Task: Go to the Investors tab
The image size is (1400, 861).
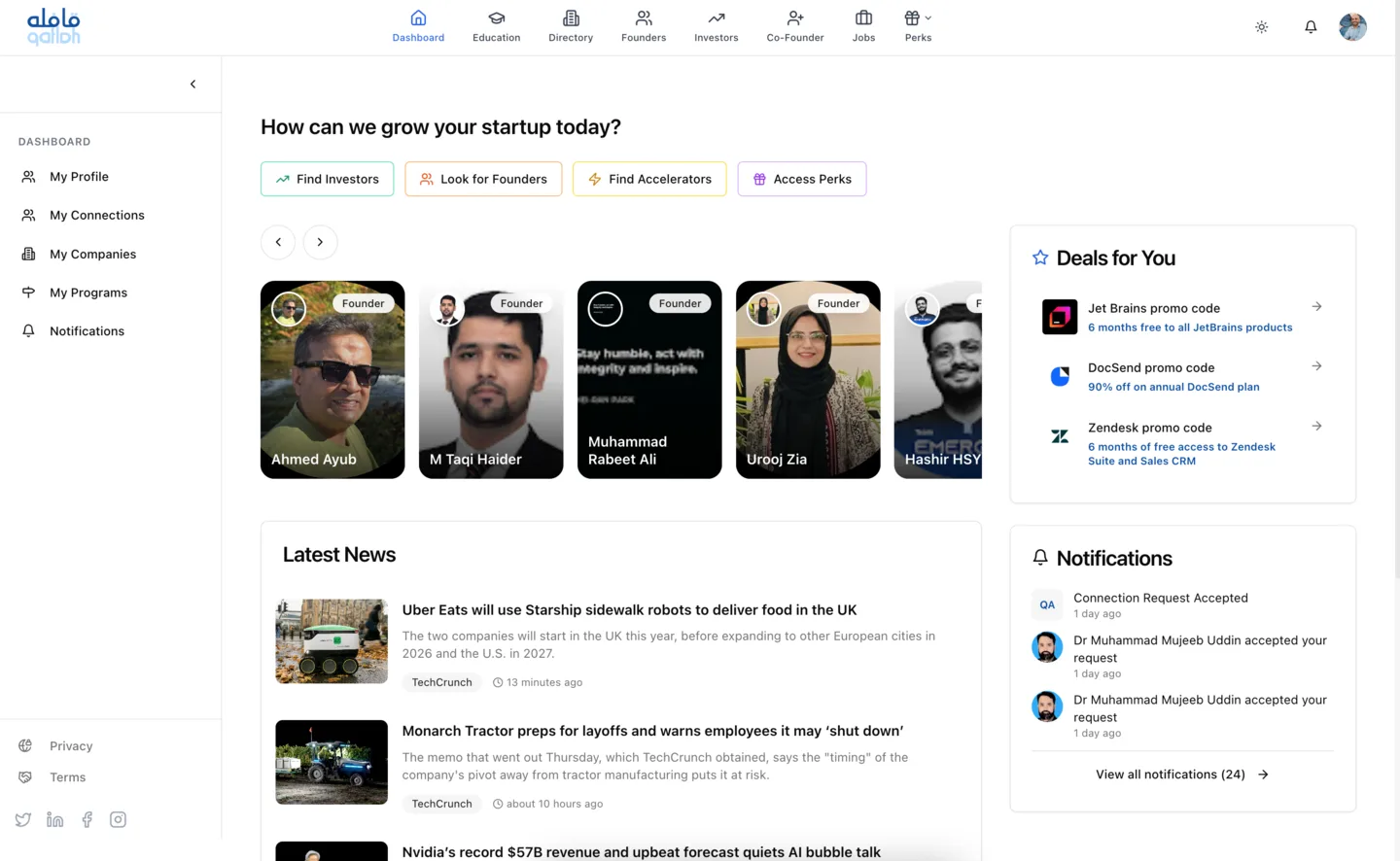Action: coord(716,26)
